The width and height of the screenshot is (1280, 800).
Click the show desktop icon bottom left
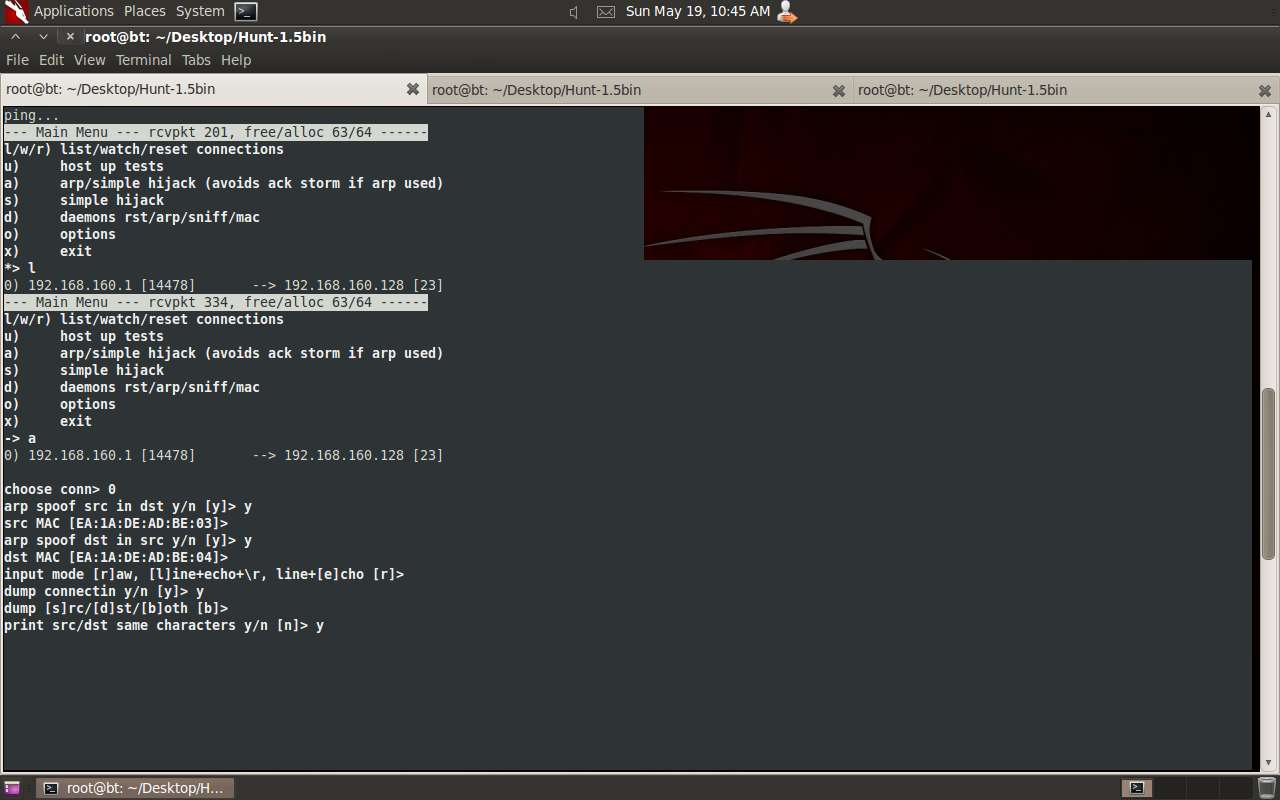(x=12, y=788)
